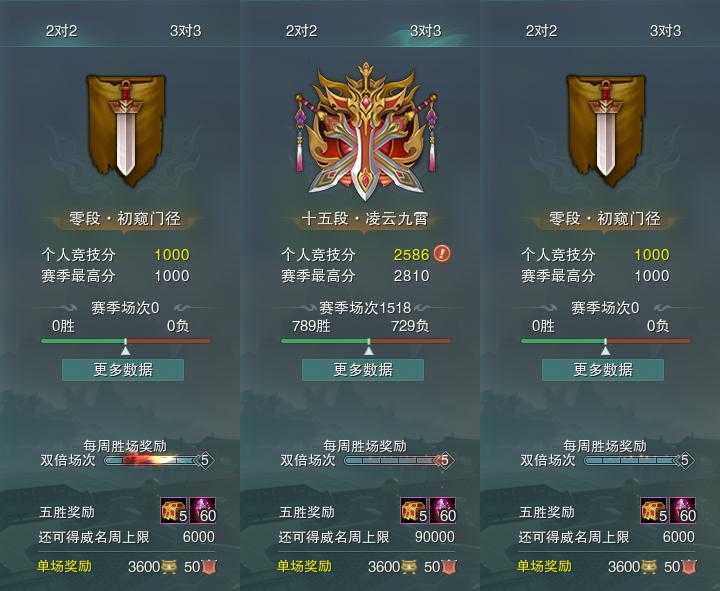This screenshot has height=591, width=720.
Task: Click the win-loss bar marker for 789胜 729负
Action: click(x=369, y=347)
